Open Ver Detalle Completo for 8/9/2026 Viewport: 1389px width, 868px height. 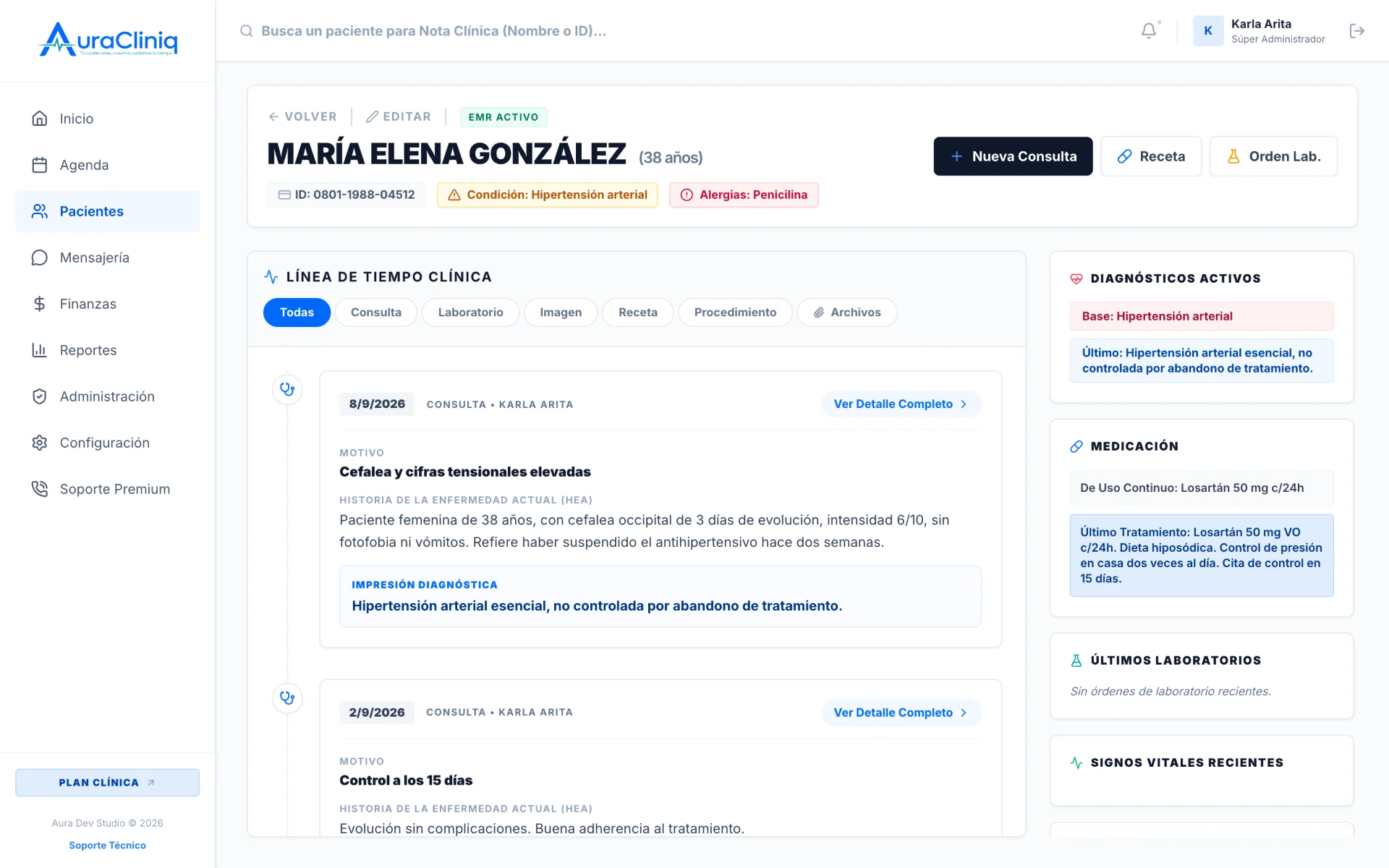(901, 404)
